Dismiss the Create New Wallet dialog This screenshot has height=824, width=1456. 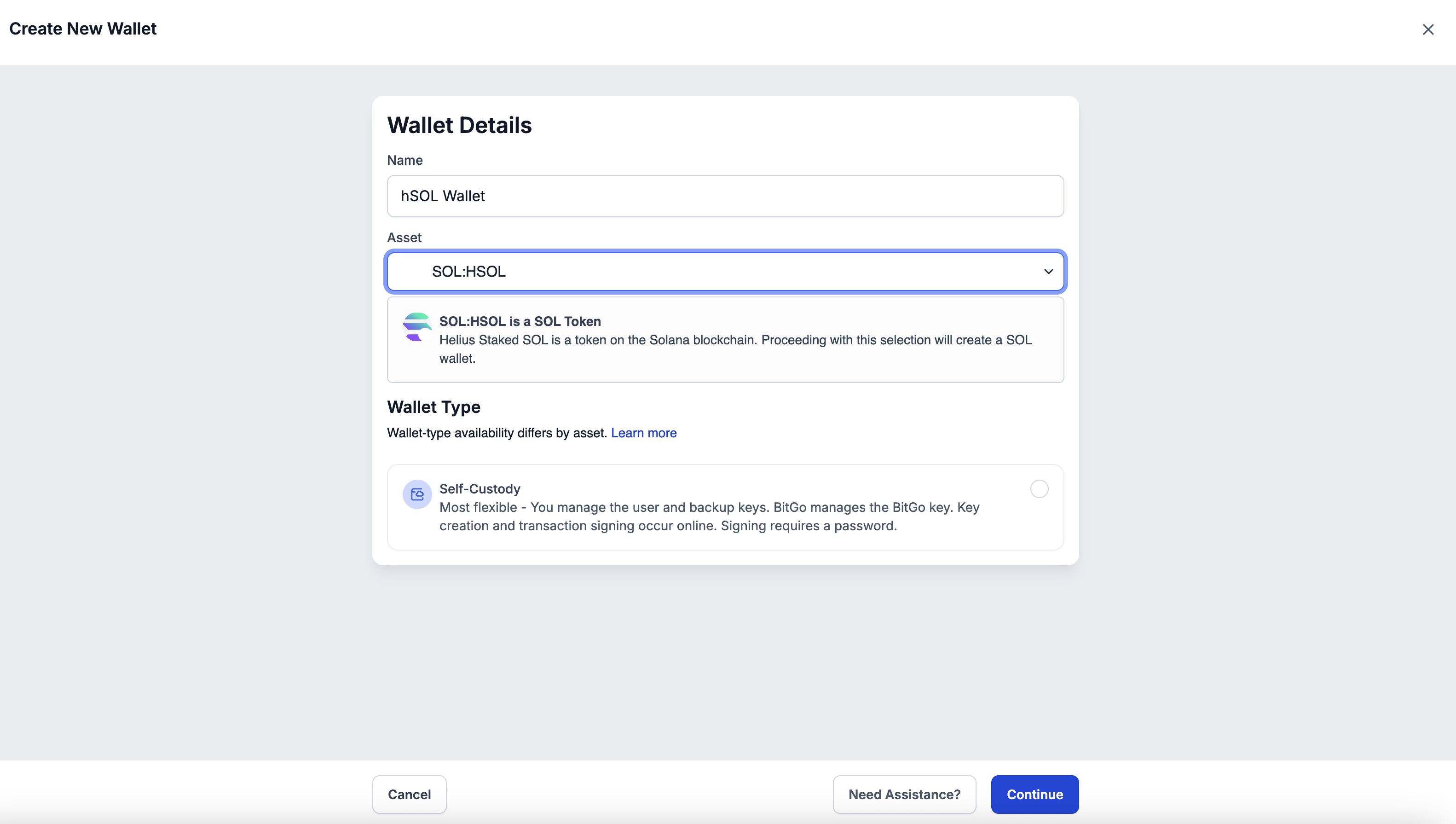(1429, 29)
